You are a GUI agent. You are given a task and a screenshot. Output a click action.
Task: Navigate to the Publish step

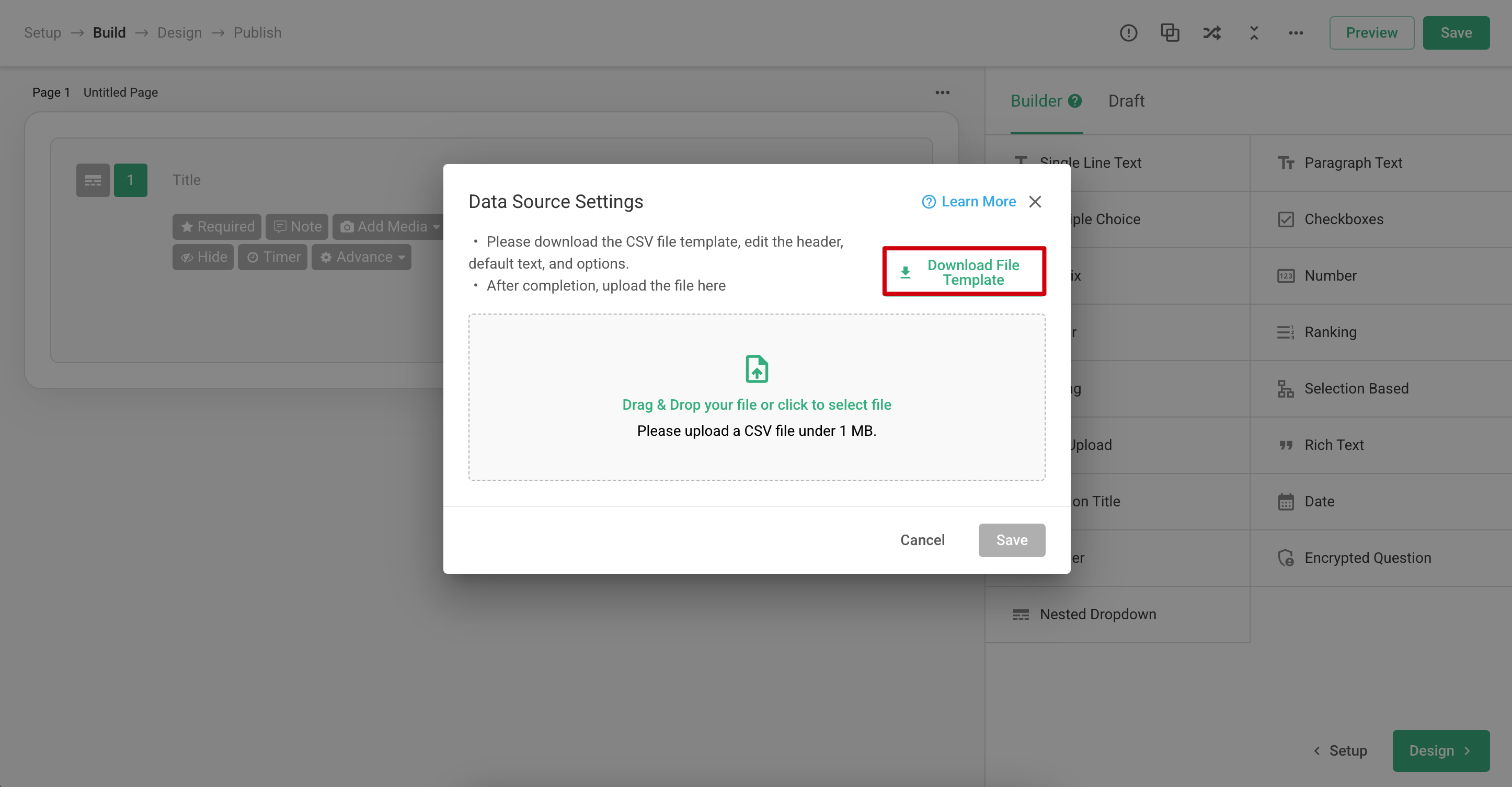pos(257,32)
